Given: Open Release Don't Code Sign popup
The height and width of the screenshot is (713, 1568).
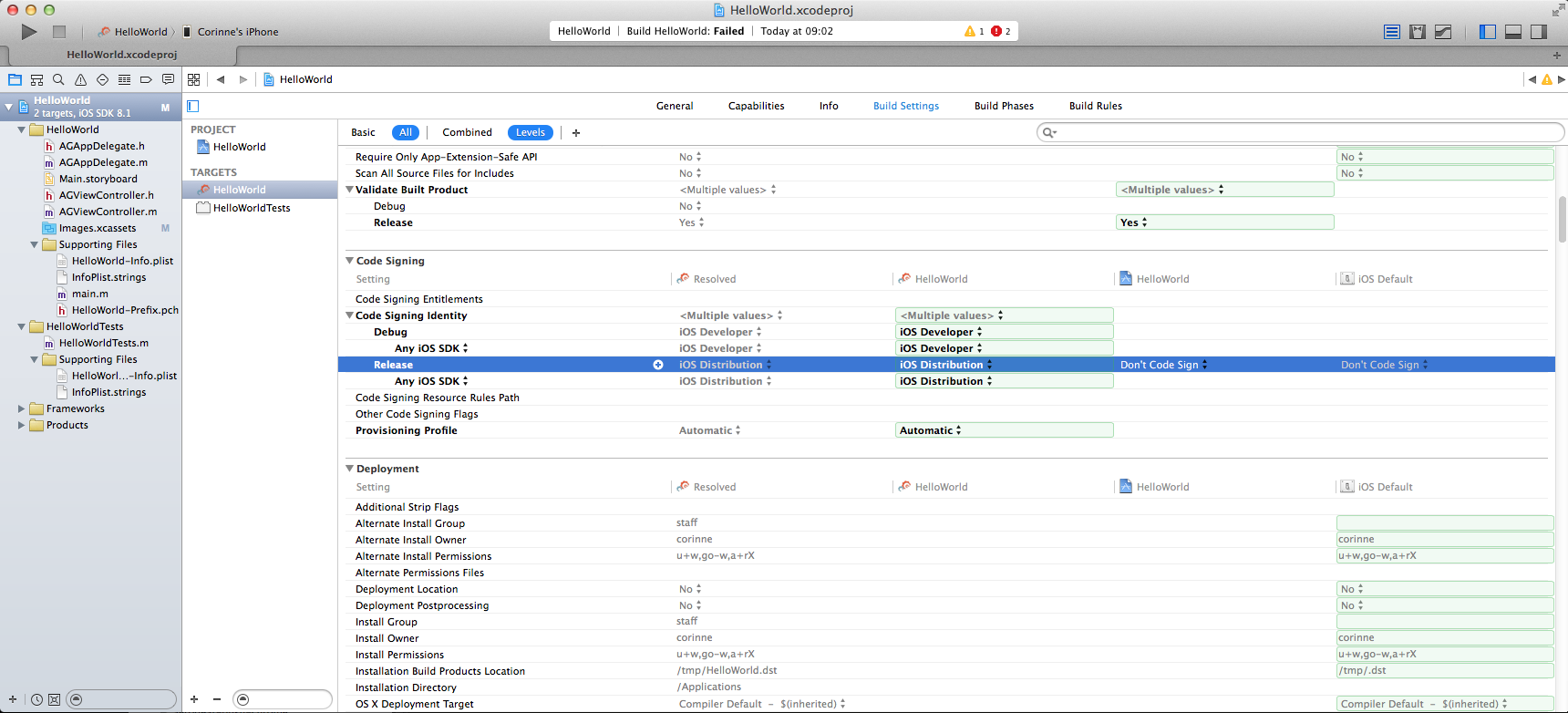Looking at the screenshot, I should point(1164,365).
